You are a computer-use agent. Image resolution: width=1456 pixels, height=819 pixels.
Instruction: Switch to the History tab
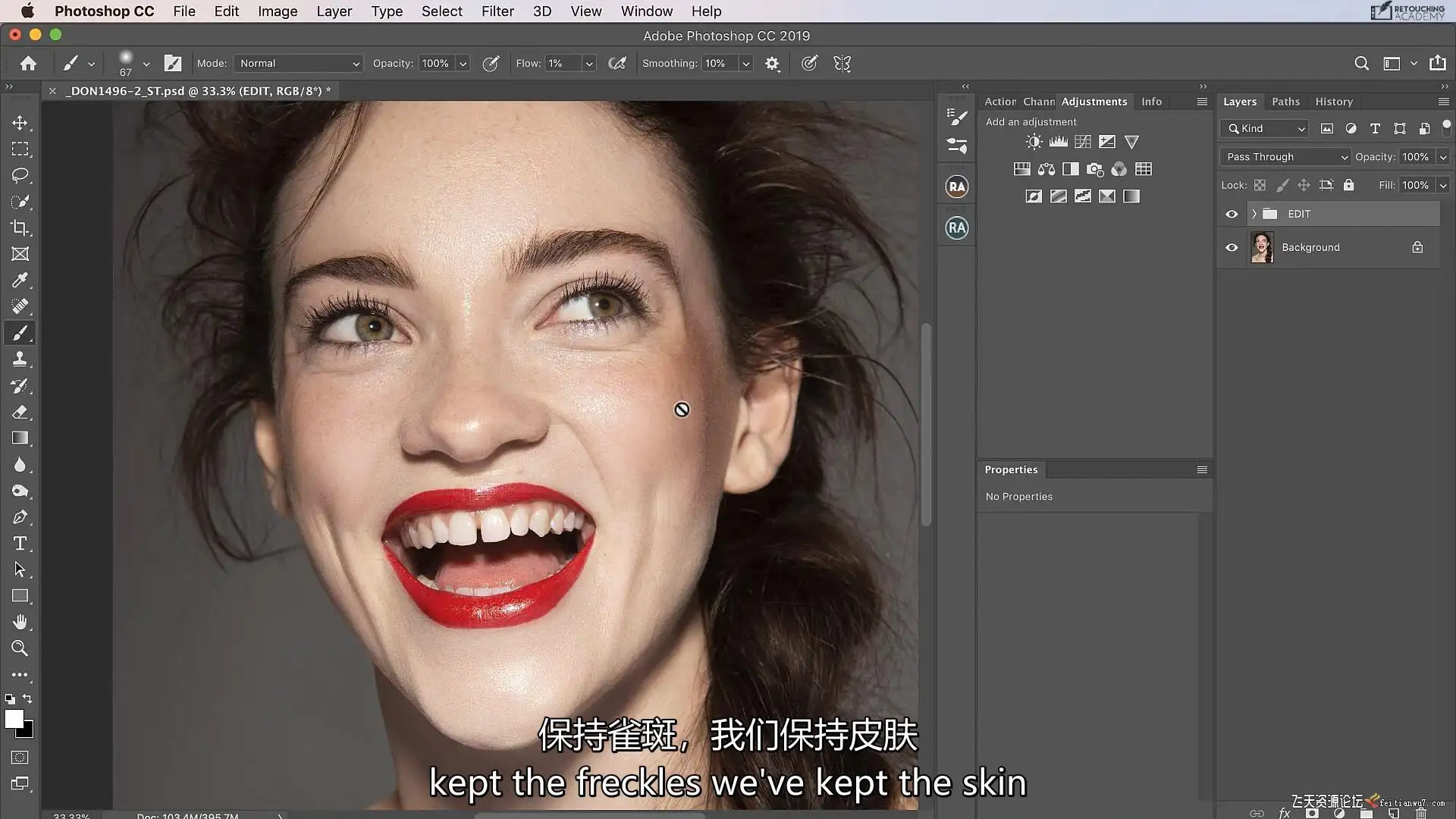pyautogui.click(x=1333, y=102)
